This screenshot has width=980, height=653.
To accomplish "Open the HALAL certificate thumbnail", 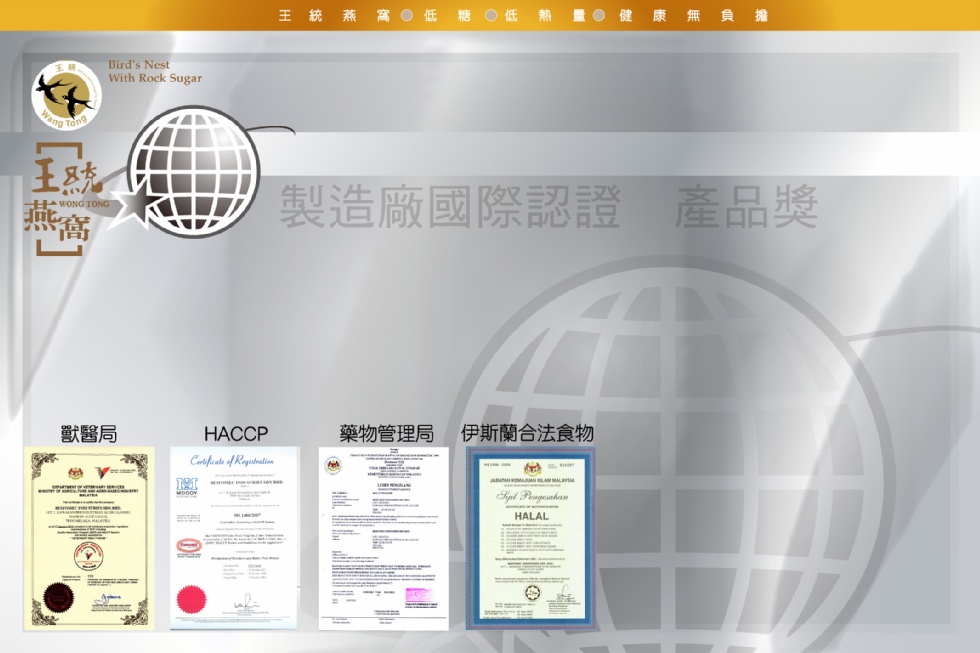I will (531, 537).
